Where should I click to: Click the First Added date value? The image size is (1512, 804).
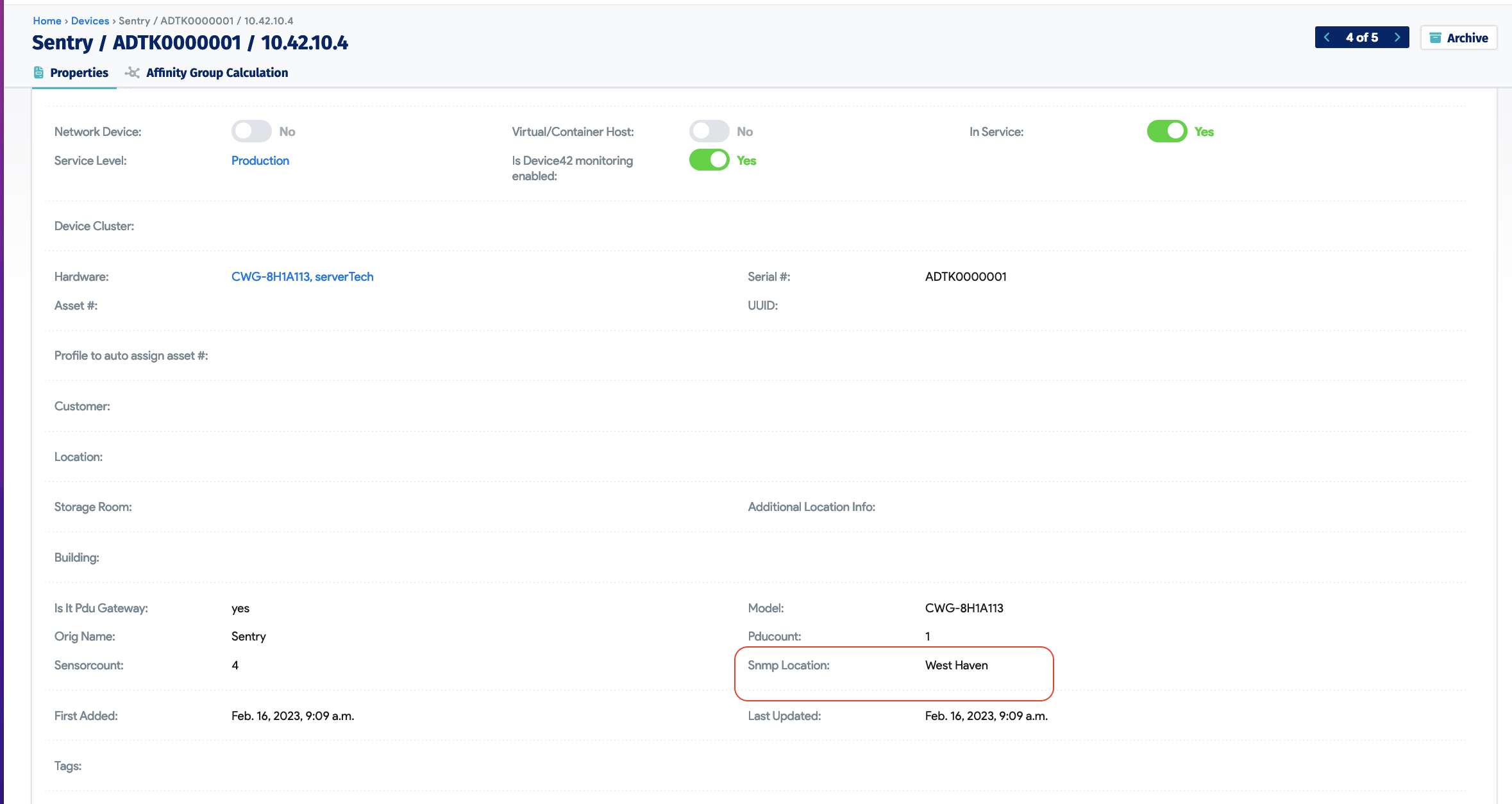point(292,716)
